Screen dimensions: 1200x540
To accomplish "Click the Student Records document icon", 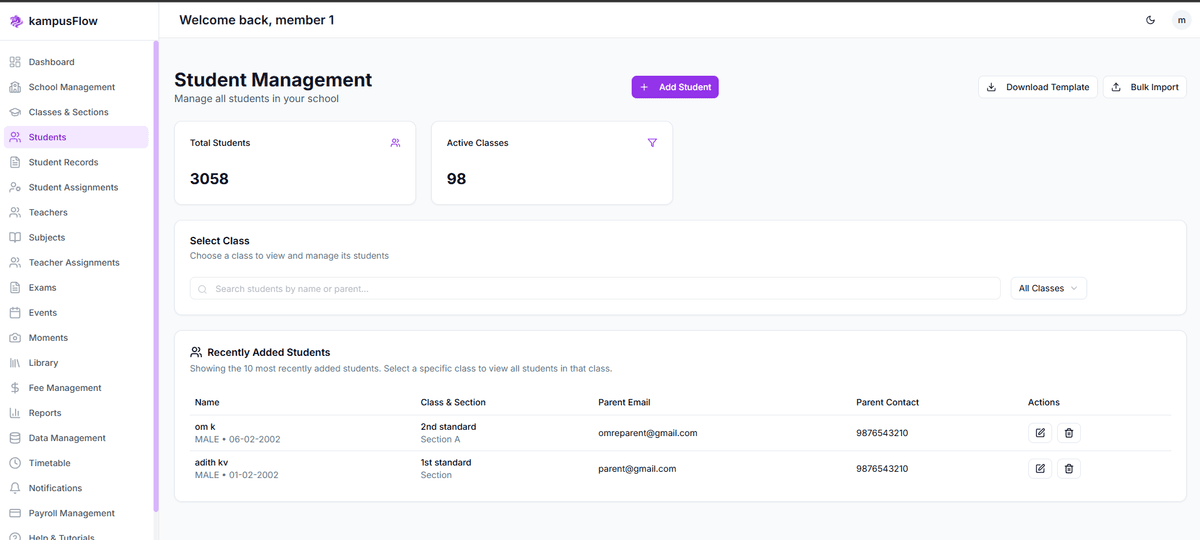I will point(15,162).
